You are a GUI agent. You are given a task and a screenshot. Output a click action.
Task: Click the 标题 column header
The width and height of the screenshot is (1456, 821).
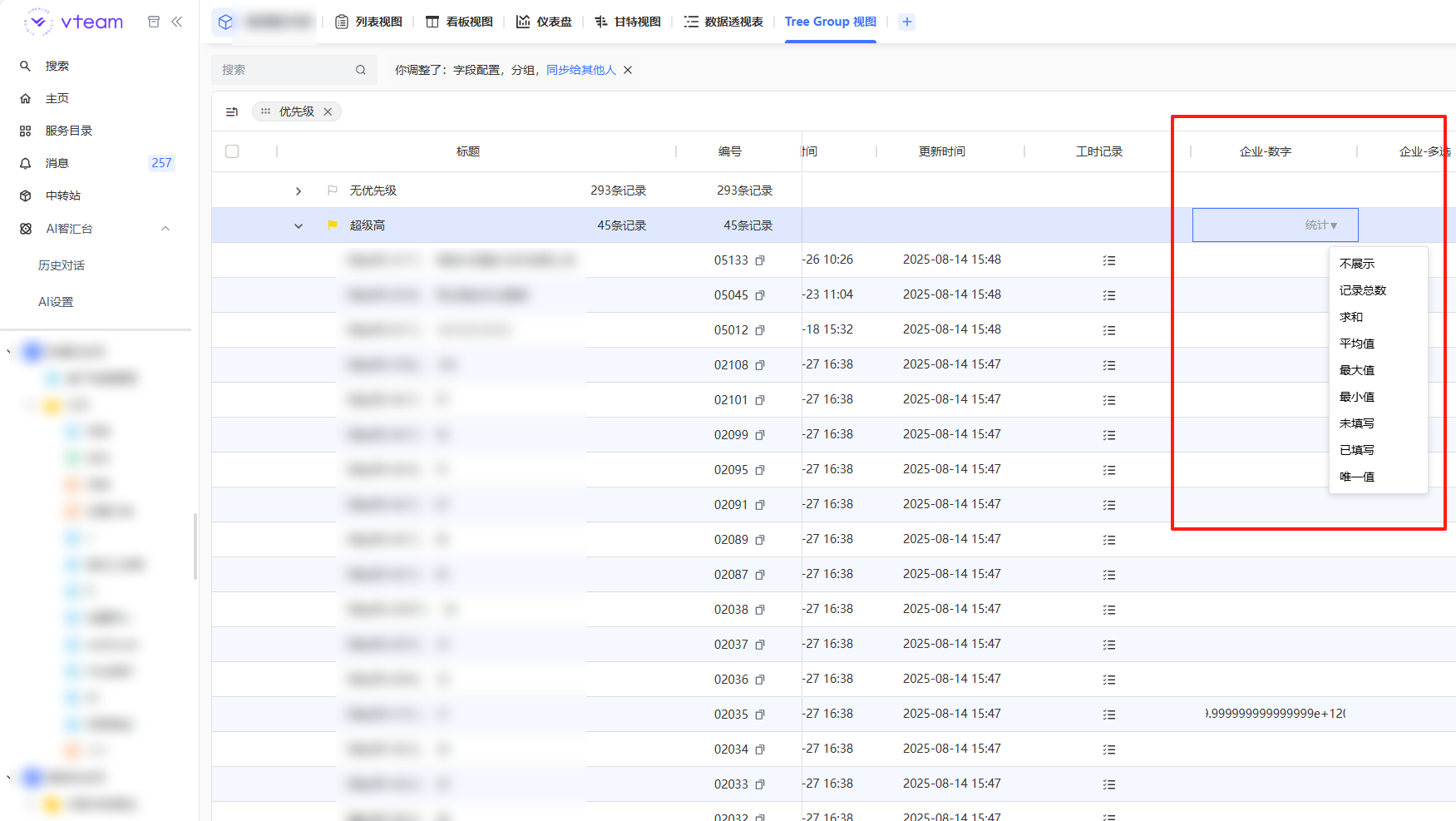pyautogui.click(x=468, y=151)
